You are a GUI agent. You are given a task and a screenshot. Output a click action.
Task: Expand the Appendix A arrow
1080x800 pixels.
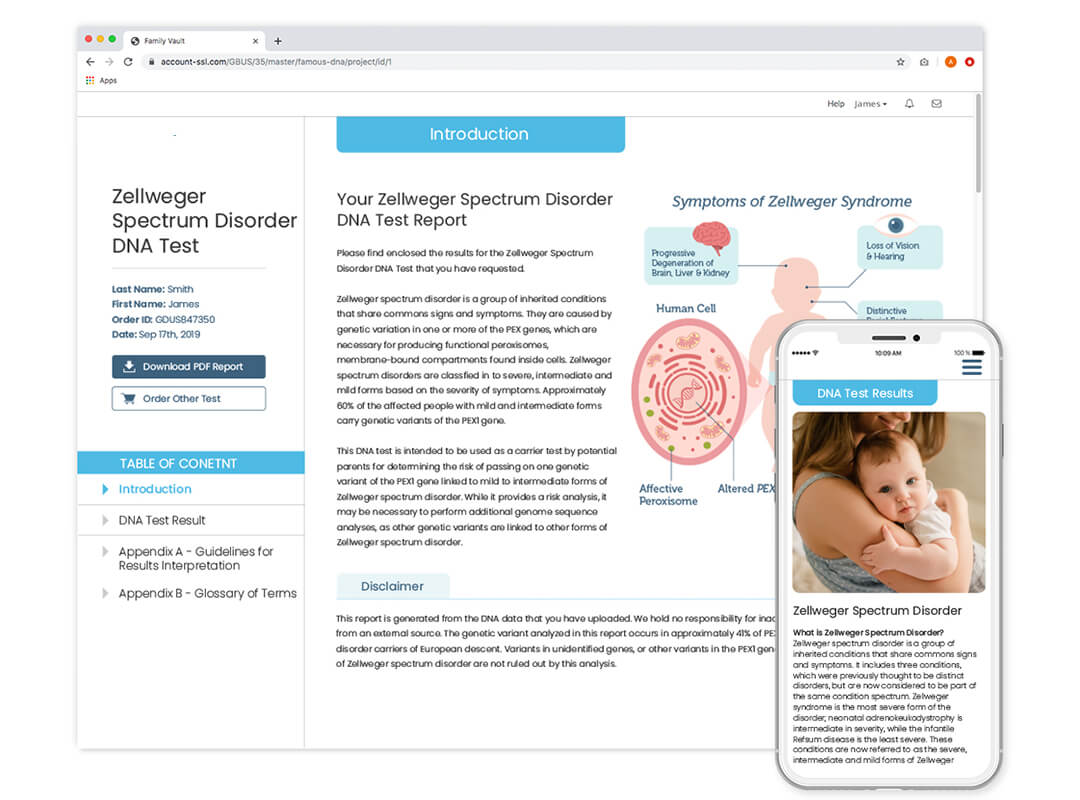pyautogui.click(x=105, y=551)
